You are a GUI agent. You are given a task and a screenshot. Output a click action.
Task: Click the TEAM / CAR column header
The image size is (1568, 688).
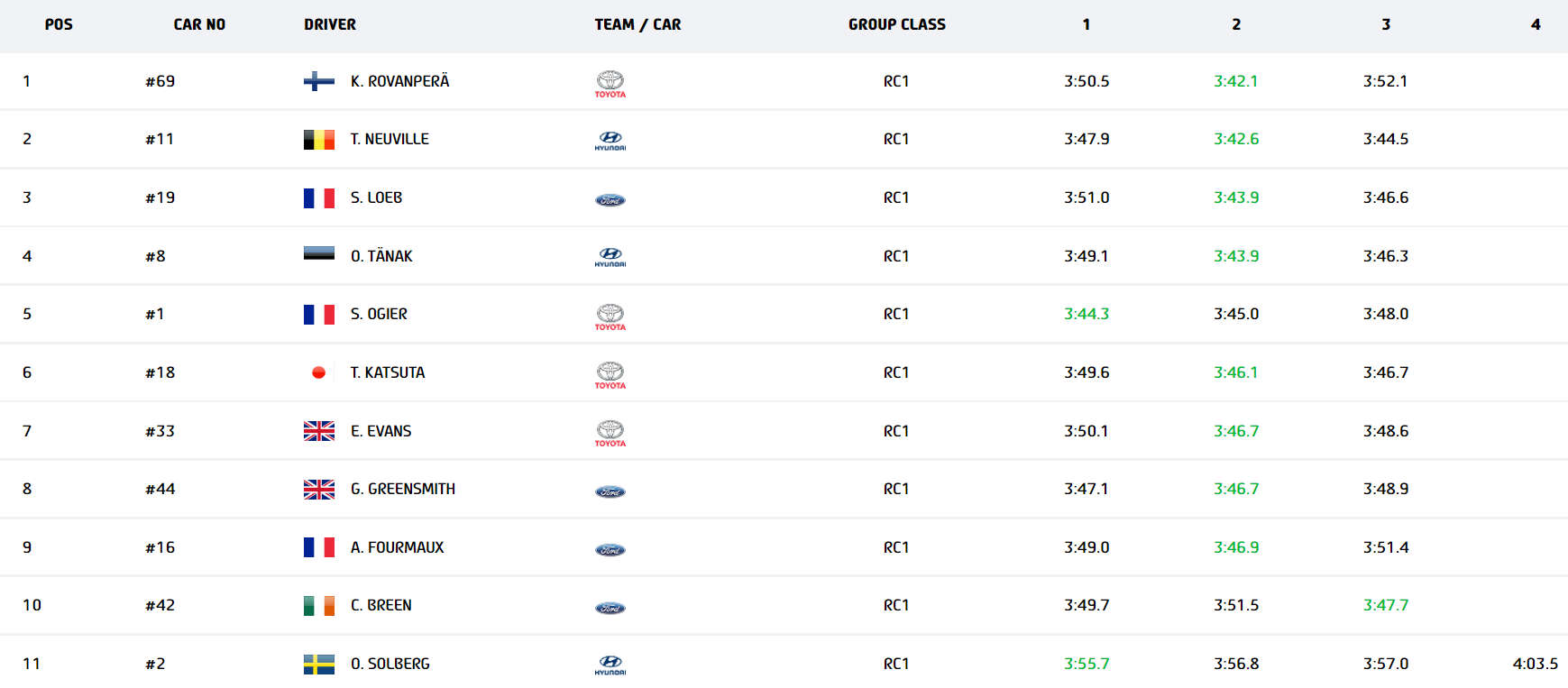[x=637, y=24]
